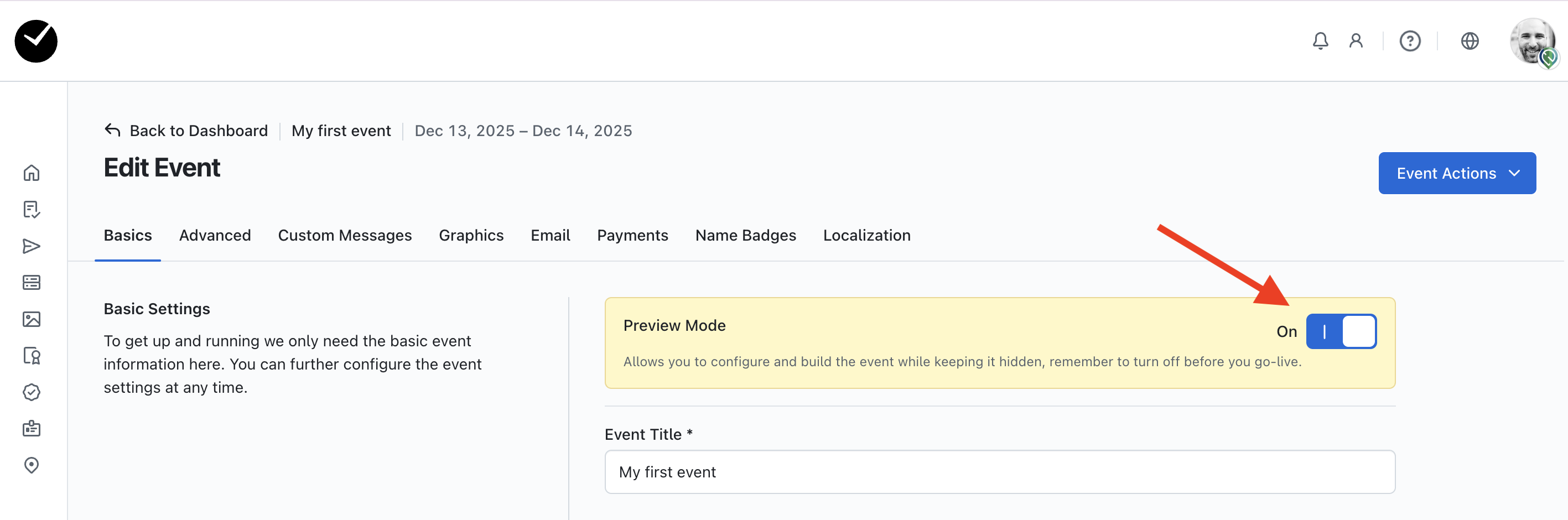Toggle the Preview Mode switch off

[1341, 332]
